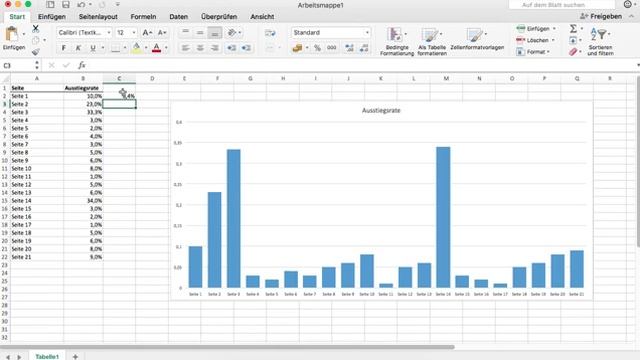Click the increase indent icon
640x360 pixels.
click(x=246, y=48)
